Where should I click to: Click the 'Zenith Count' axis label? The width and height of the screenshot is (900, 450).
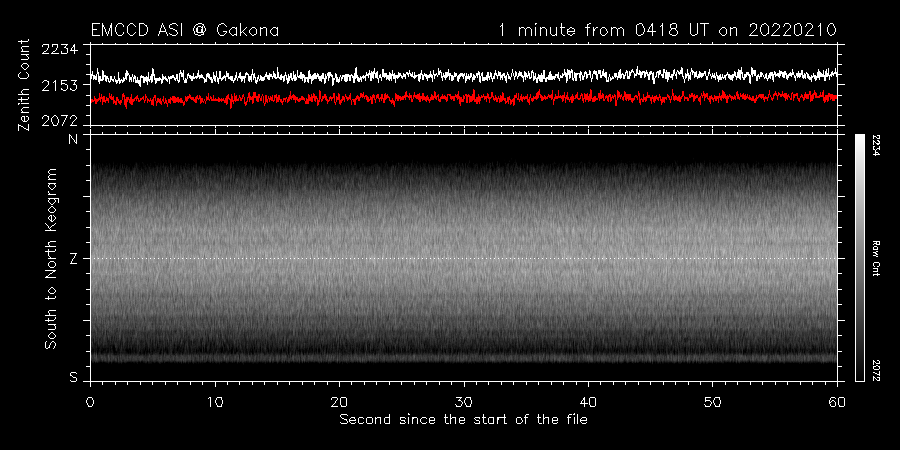click(24, 85)
